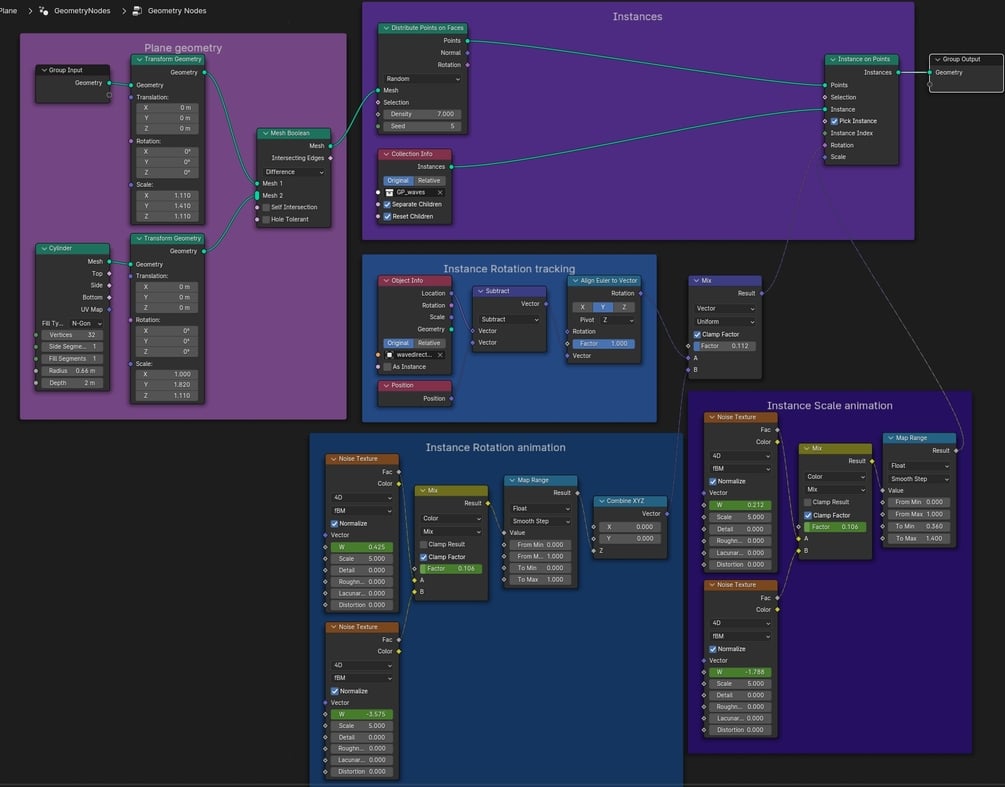
Task: Open the Vector data type dropdown in Mix
Action: pos(725,308)
